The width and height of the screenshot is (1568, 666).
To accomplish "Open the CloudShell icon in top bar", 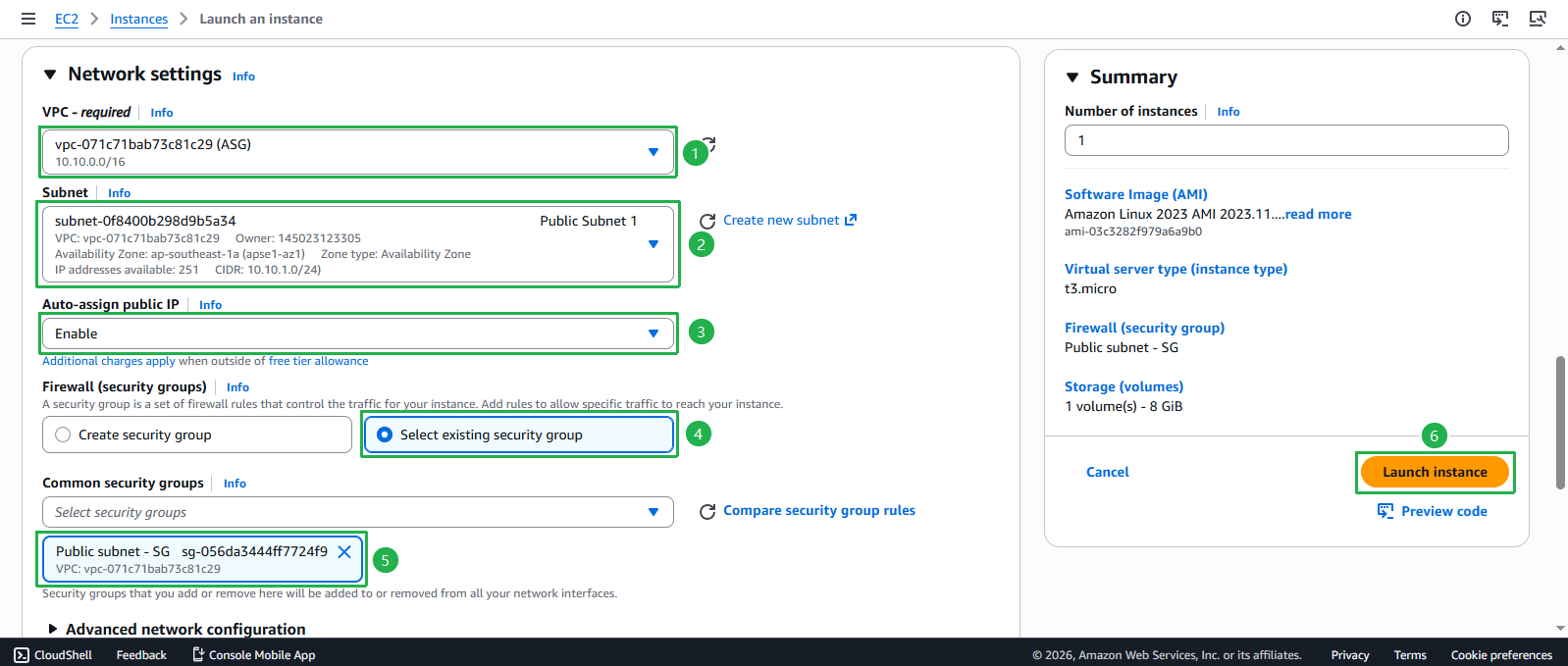I will (1500, 19).
